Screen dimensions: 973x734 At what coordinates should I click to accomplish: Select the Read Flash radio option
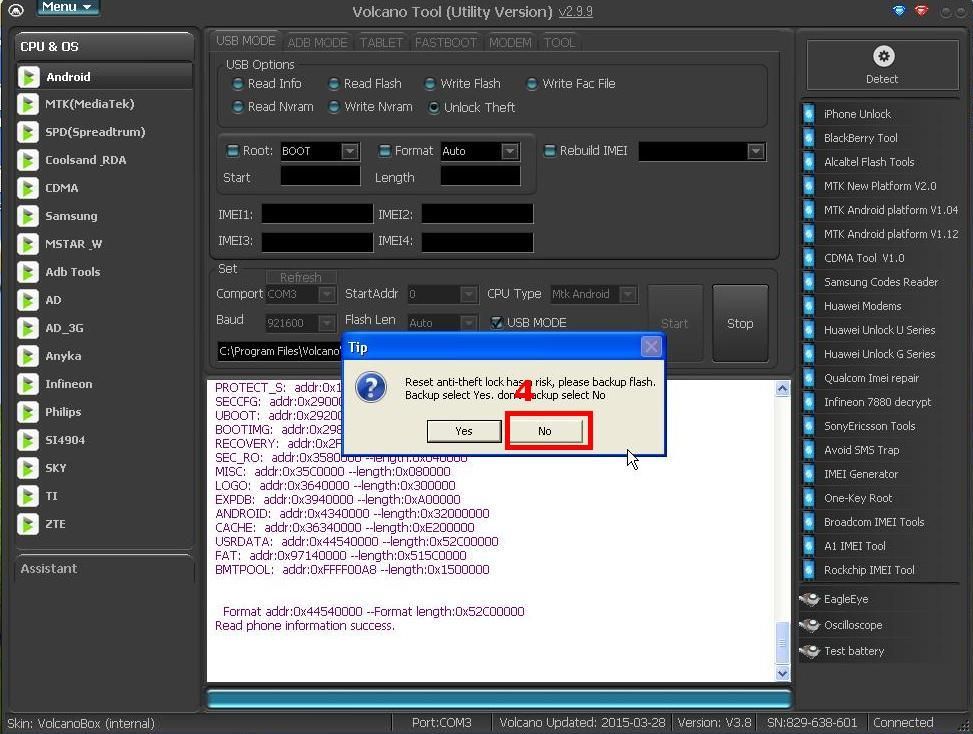334,84
